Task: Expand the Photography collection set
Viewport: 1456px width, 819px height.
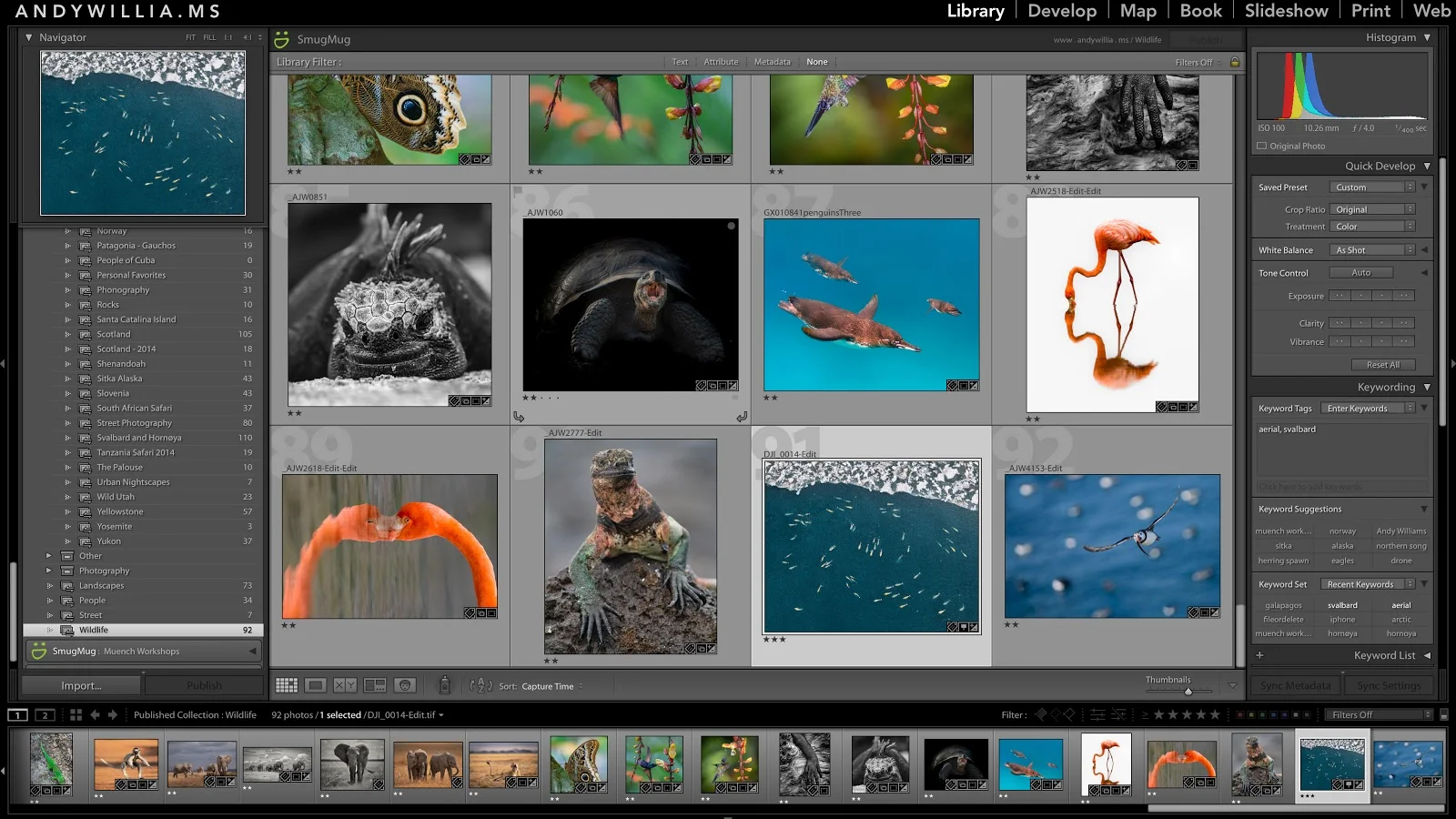Action: coord(48,571)
